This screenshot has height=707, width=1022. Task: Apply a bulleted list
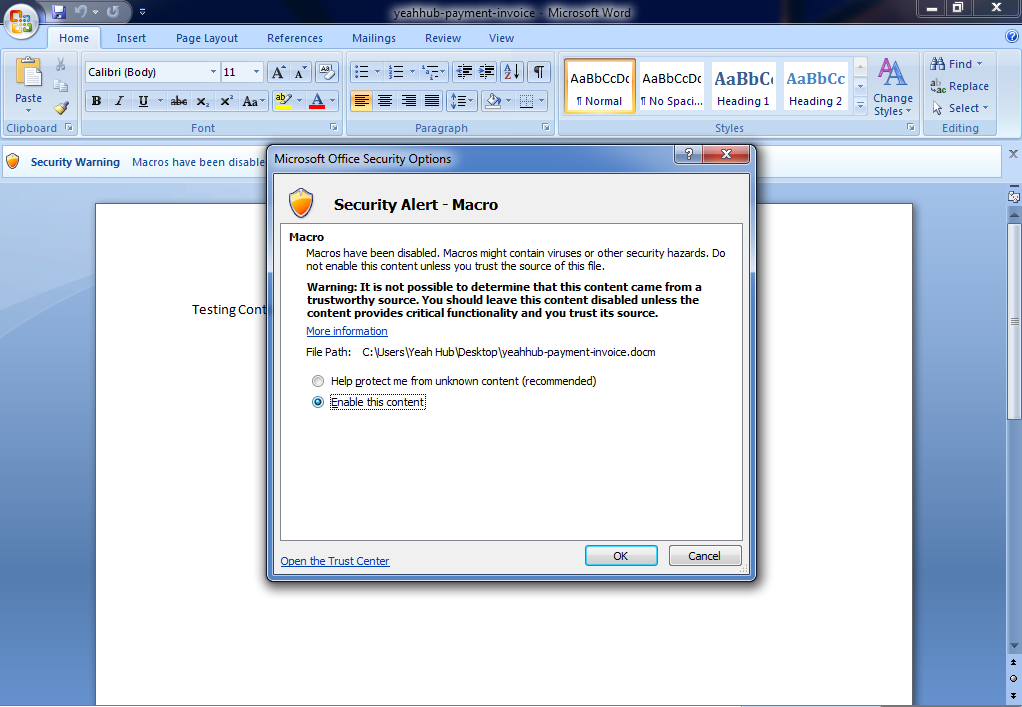point(362,72)
